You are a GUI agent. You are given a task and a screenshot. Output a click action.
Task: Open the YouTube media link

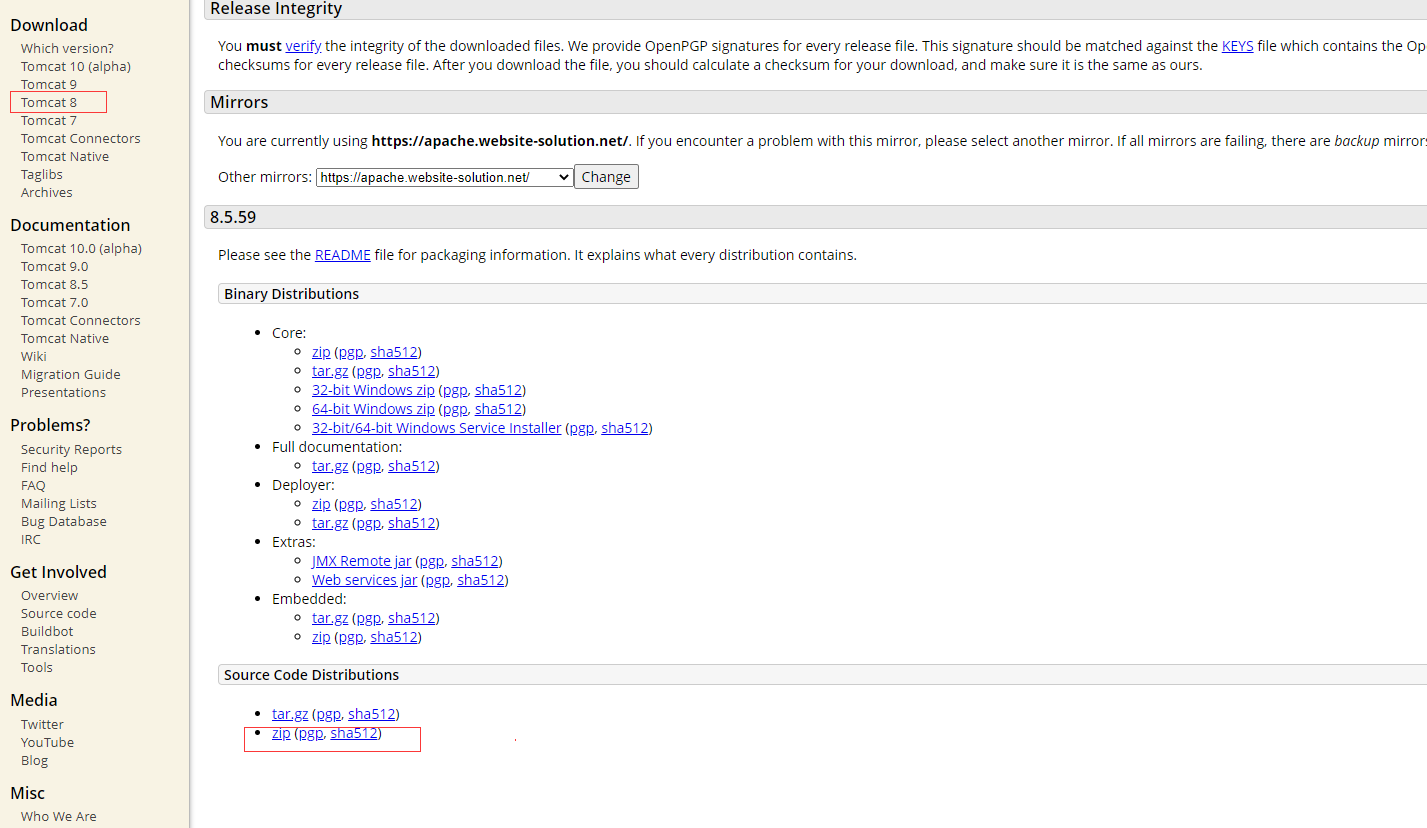coord(47,742)
